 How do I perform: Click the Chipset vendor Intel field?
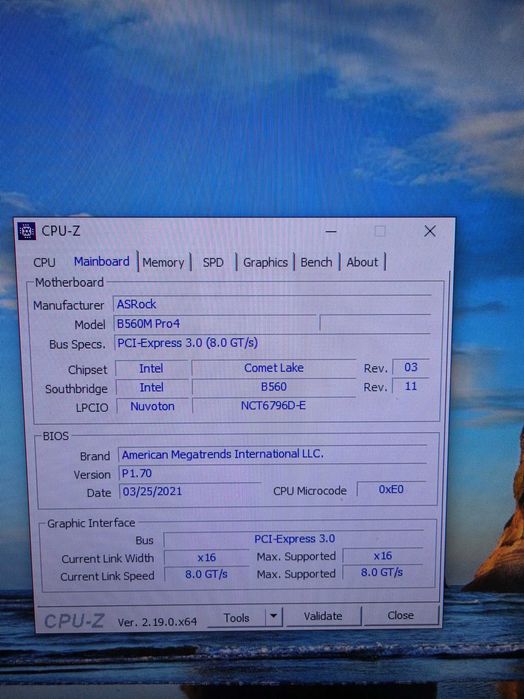click(x=151, y=369)
